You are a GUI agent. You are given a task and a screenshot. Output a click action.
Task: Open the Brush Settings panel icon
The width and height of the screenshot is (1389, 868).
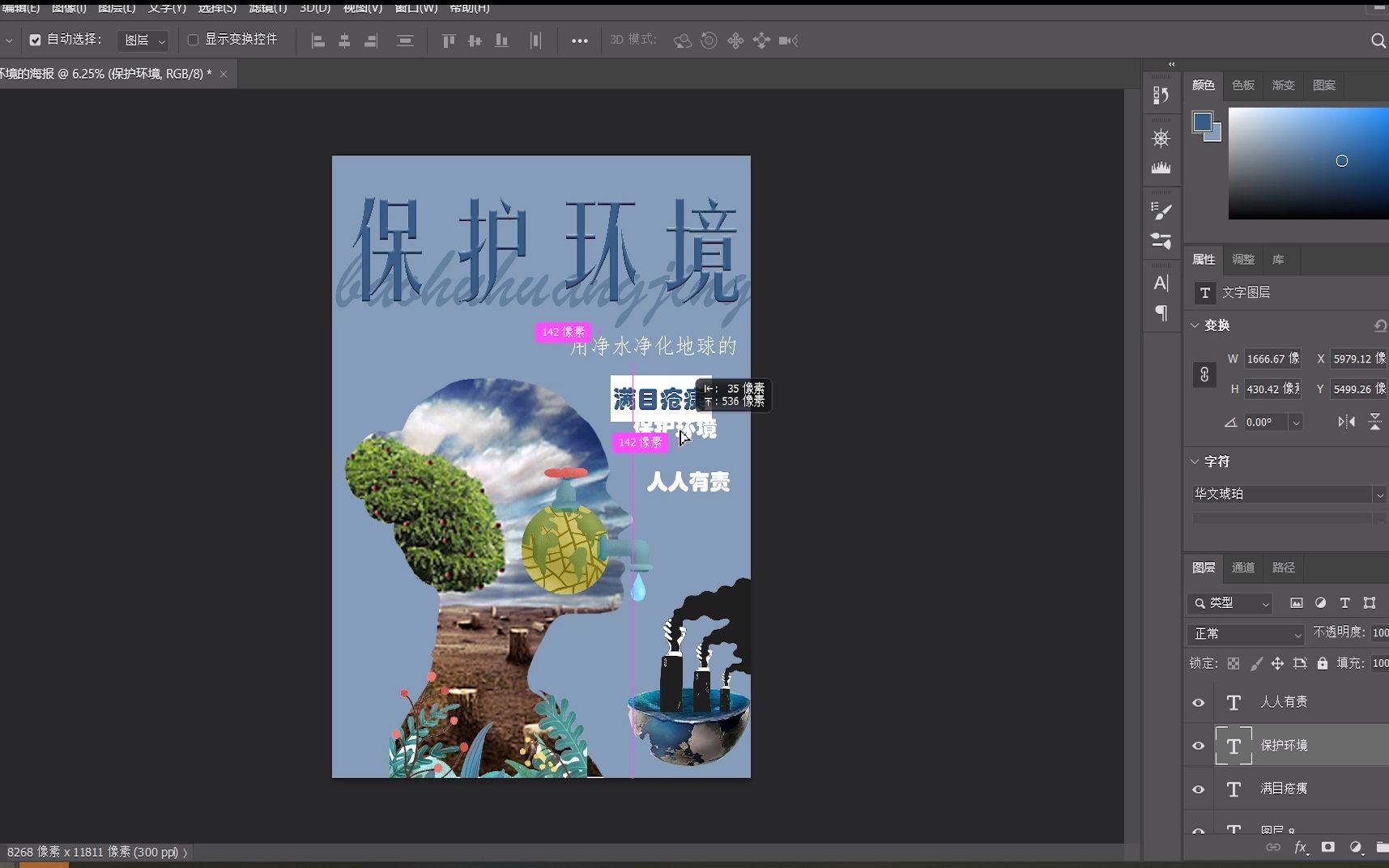[1161, 240]
